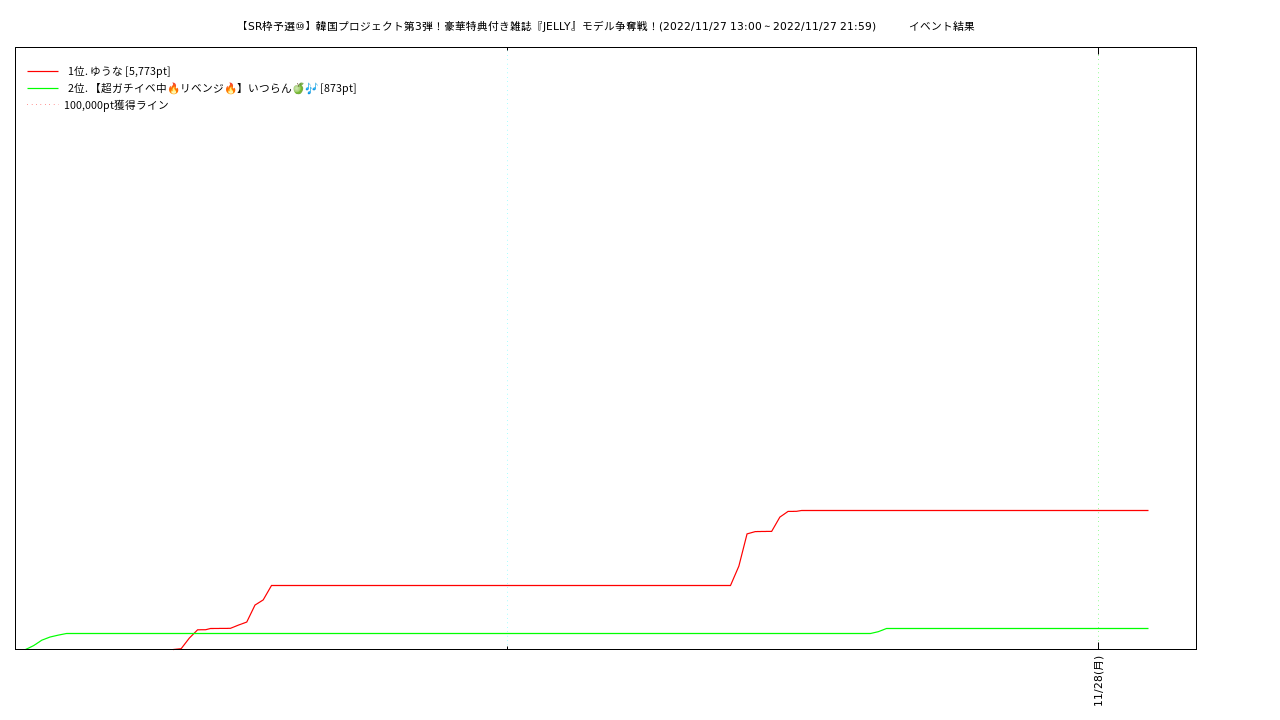This screenshot has width=1280, height=720.
Task: Click the 11/28(月) x-axis date label
Action: [1098, 681]
